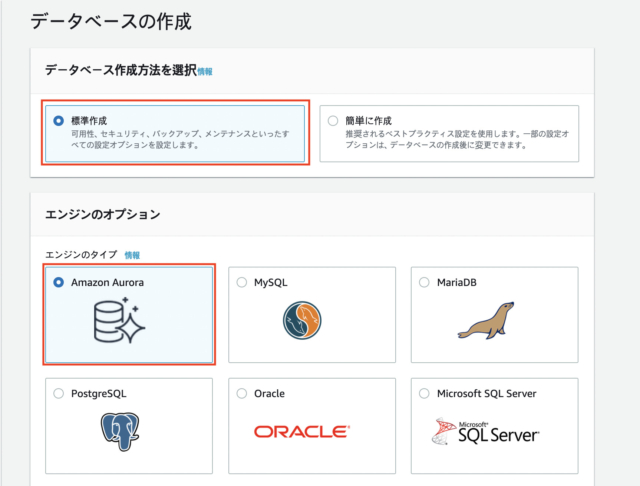This screenshot has width=640, height=486.
Task: Click the MariaDB seal logo
Action: click(486, 321)
